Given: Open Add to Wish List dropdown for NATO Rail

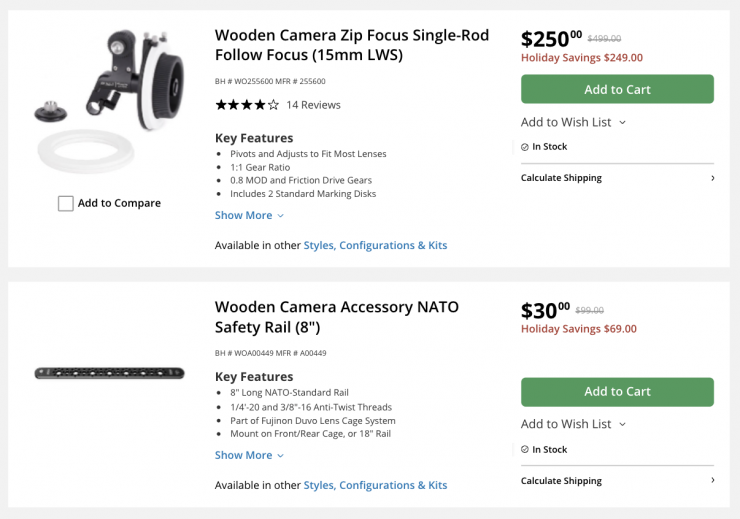Looking at the screenshot, I should pyautogui.click(x=573, y=424).
